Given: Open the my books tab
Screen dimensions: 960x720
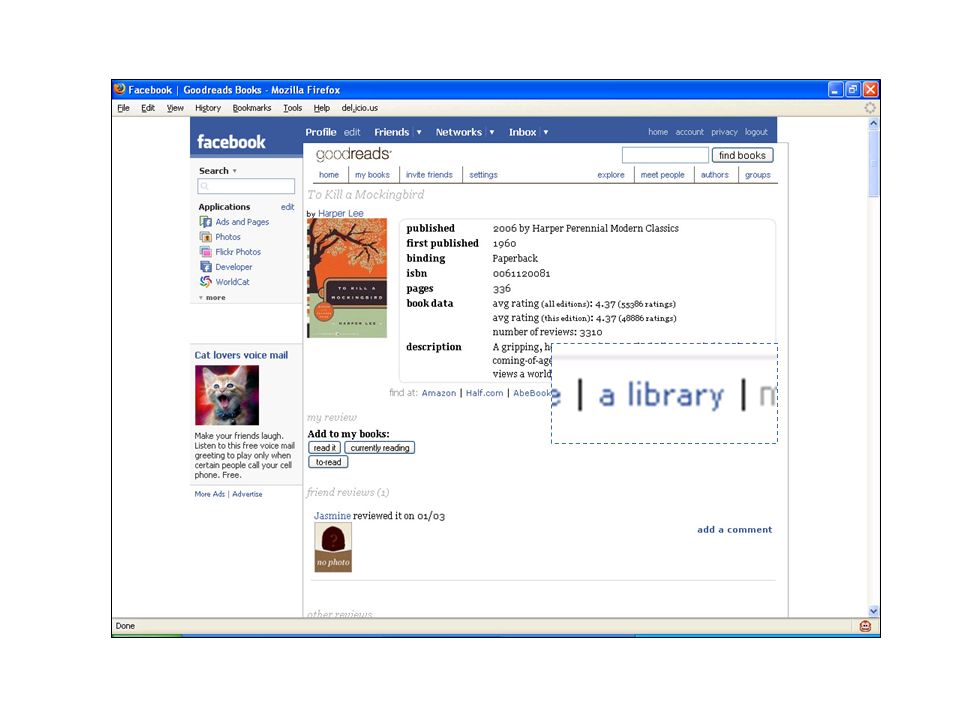Looking at the screenshot, I should click(x=372, y=174).
